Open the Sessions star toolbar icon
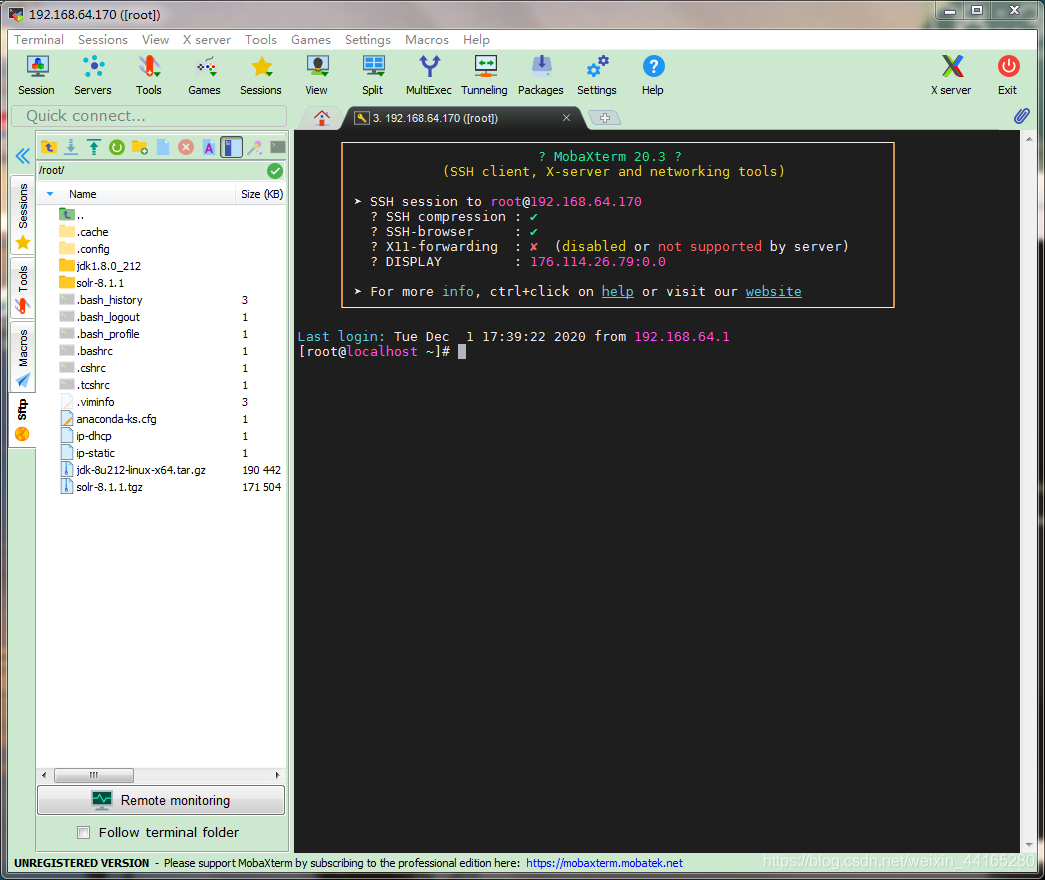 261,75
